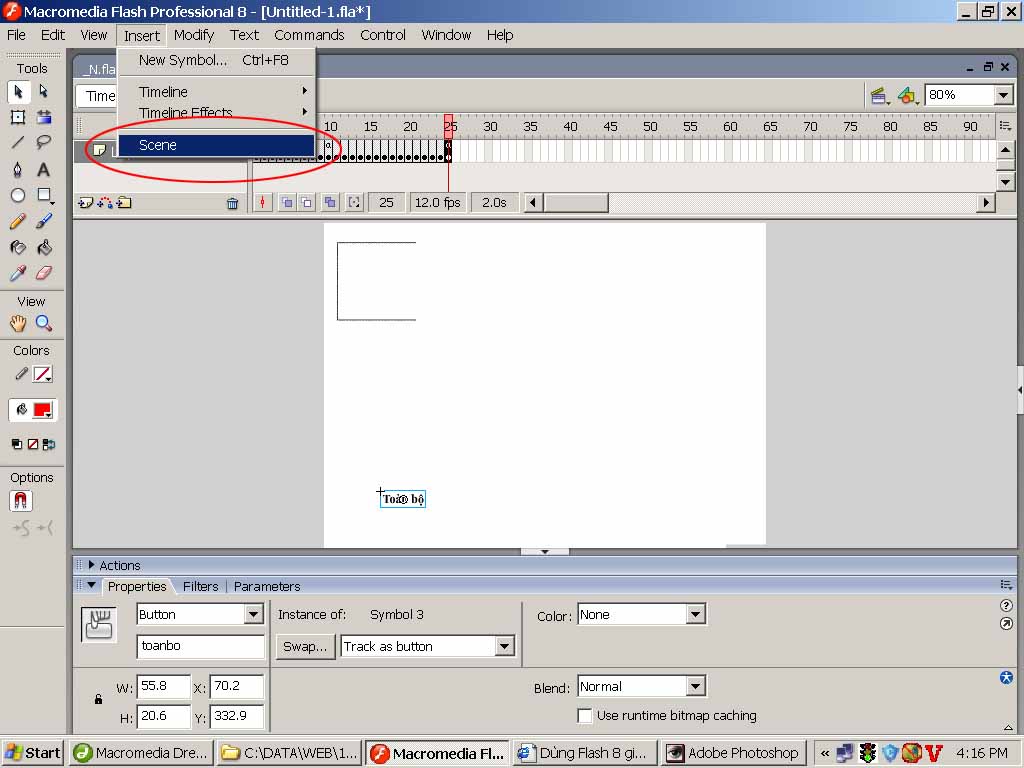The height and width of the screenshot is (768, 1024).
Task: Click the Edit Multiple Frames icon
Action: pos(330,202)
